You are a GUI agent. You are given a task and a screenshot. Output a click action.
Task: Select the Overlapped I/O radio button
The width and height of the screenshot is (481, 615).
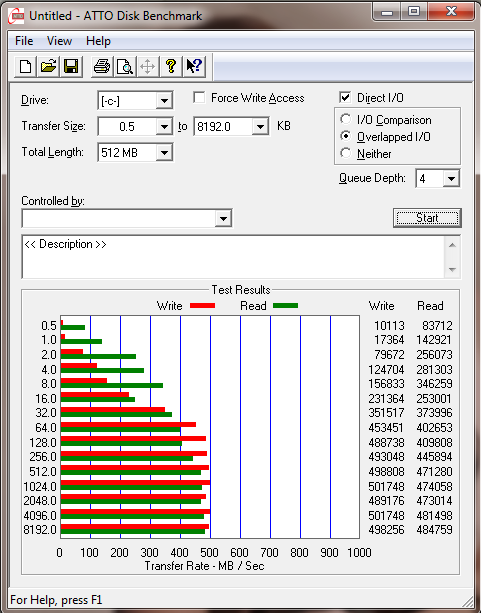(x=346, y=136)
